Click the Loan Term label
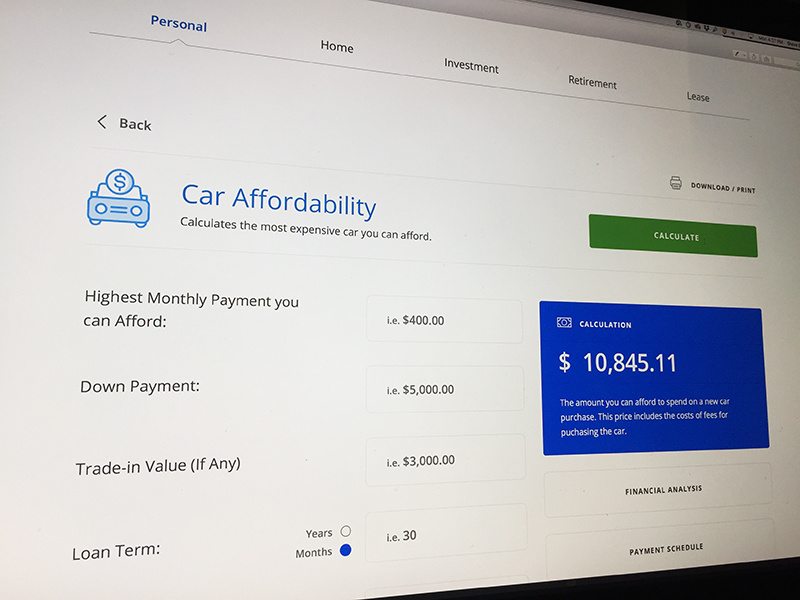The width and height of the screenshot is (800, 600). pyautogui.click(x=116, y=552)
